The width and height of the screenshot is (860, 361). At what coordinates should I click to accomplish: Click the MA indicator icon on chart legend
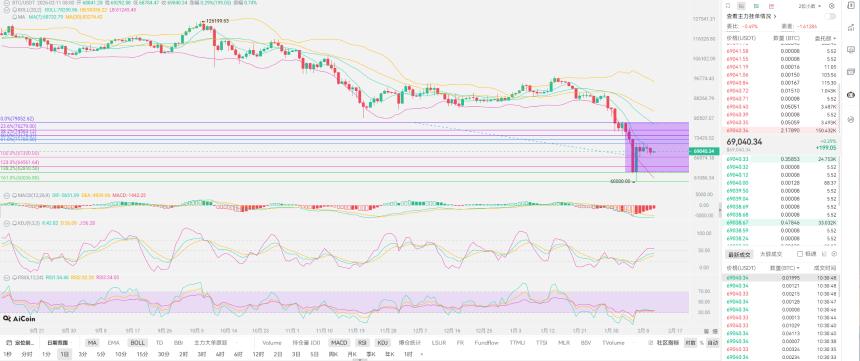[14, 17]
